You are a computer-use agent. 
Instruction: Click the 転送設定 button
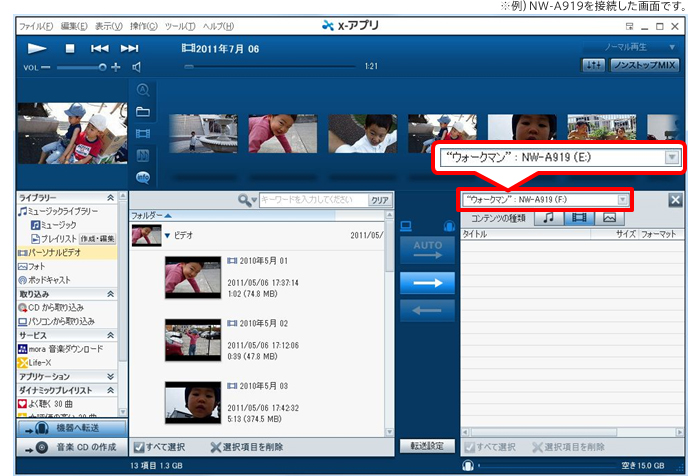tap(426, 446)
